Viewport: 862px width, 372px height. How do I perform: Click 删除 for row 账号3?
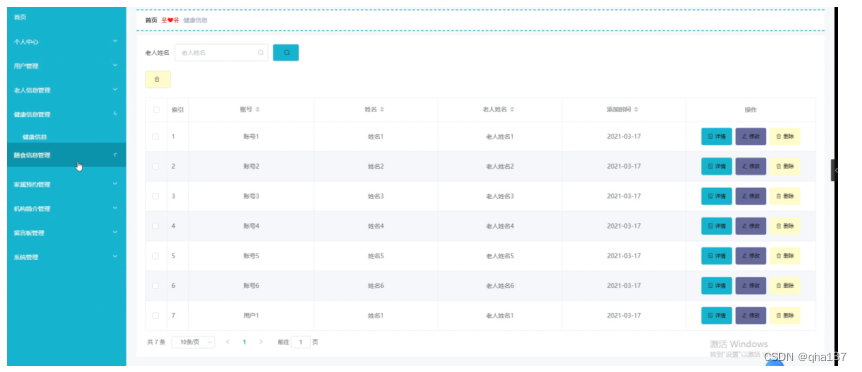(x=784, y=196)
